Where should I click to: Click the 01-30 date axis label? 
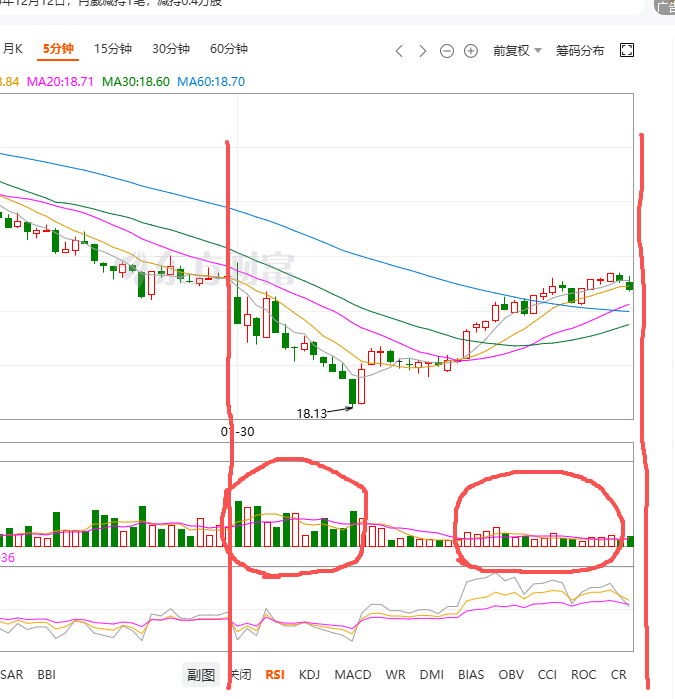click(x=238, y=432)
